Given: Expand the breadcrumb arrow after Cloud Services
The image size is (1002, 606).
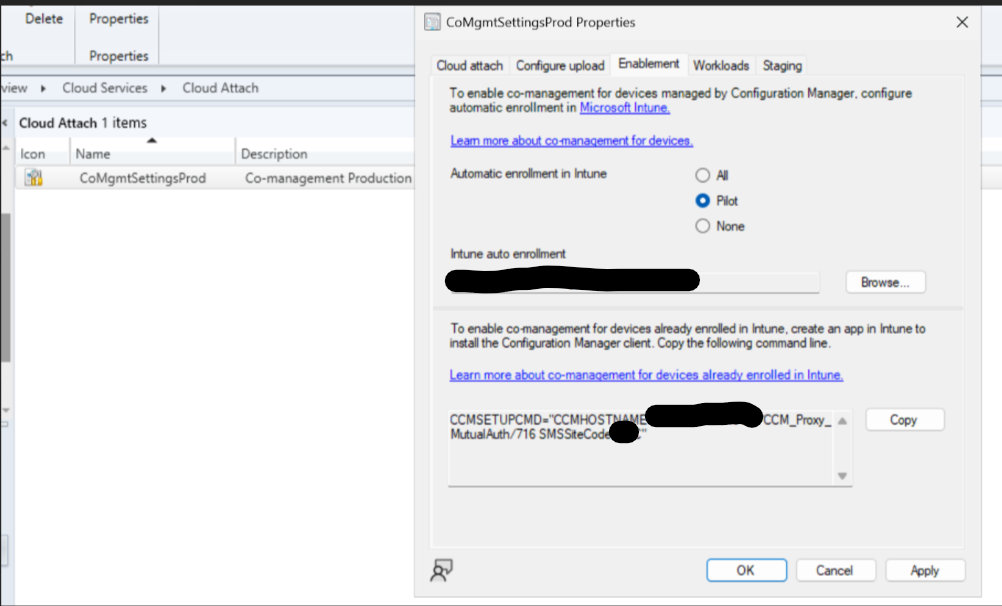Looking at the screenshot, I should (x=162, y=88).
